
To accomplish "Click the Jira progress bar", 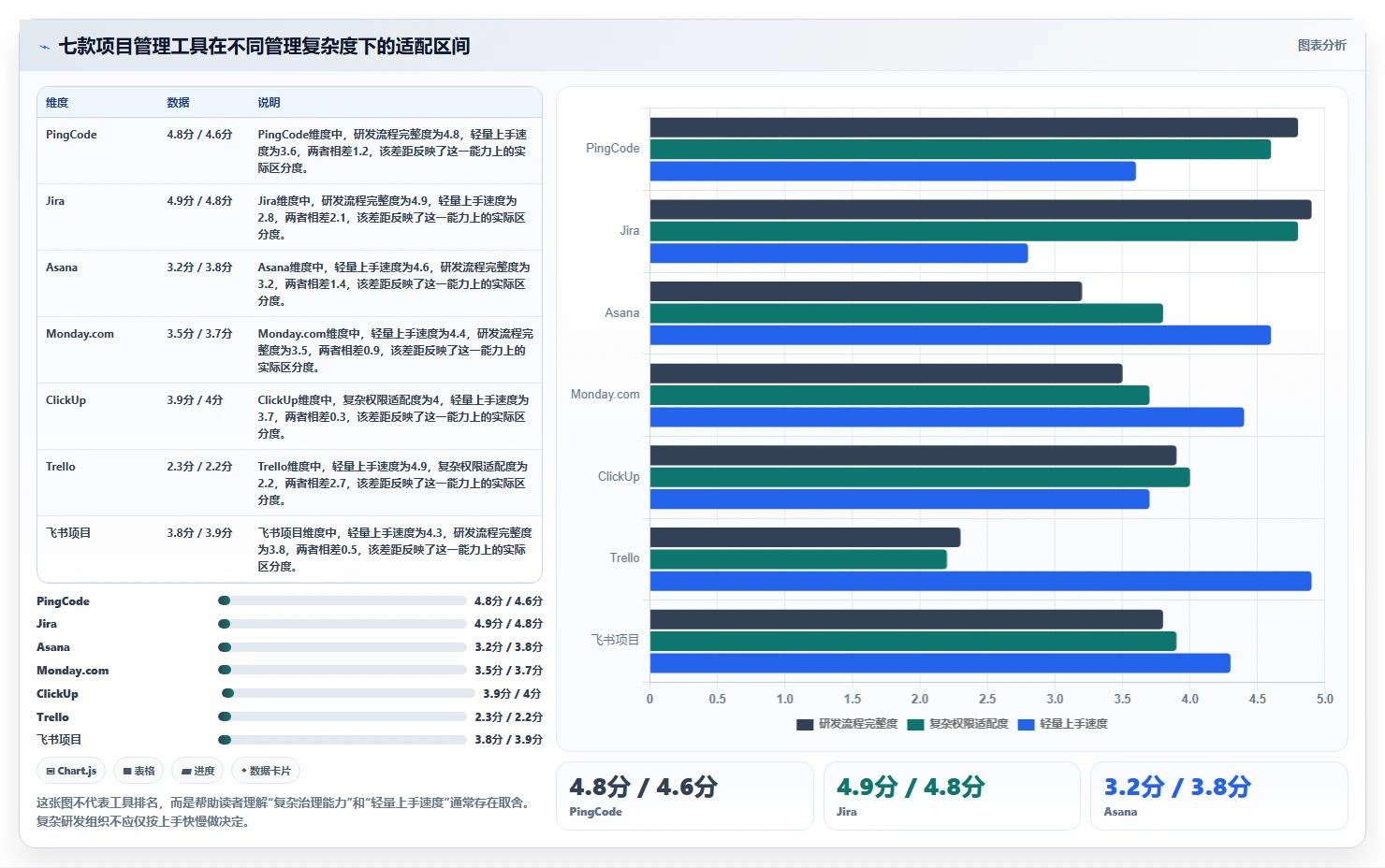I will 343,624.
